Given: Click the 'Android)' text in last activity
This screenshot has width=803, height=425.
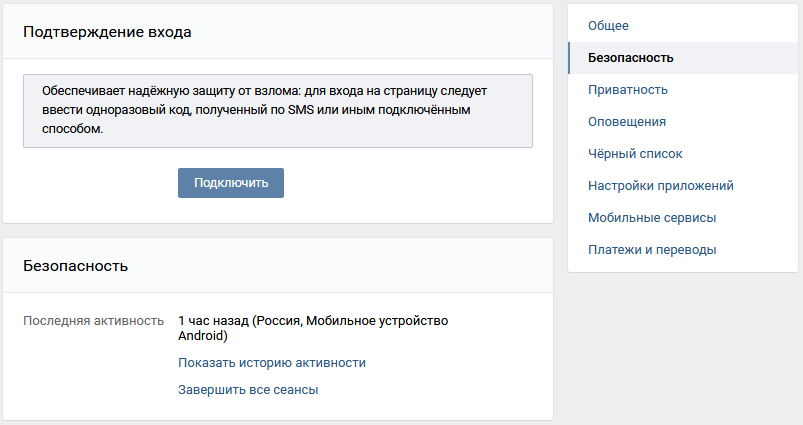Looking at the screenshot, I should click(203, 336).
